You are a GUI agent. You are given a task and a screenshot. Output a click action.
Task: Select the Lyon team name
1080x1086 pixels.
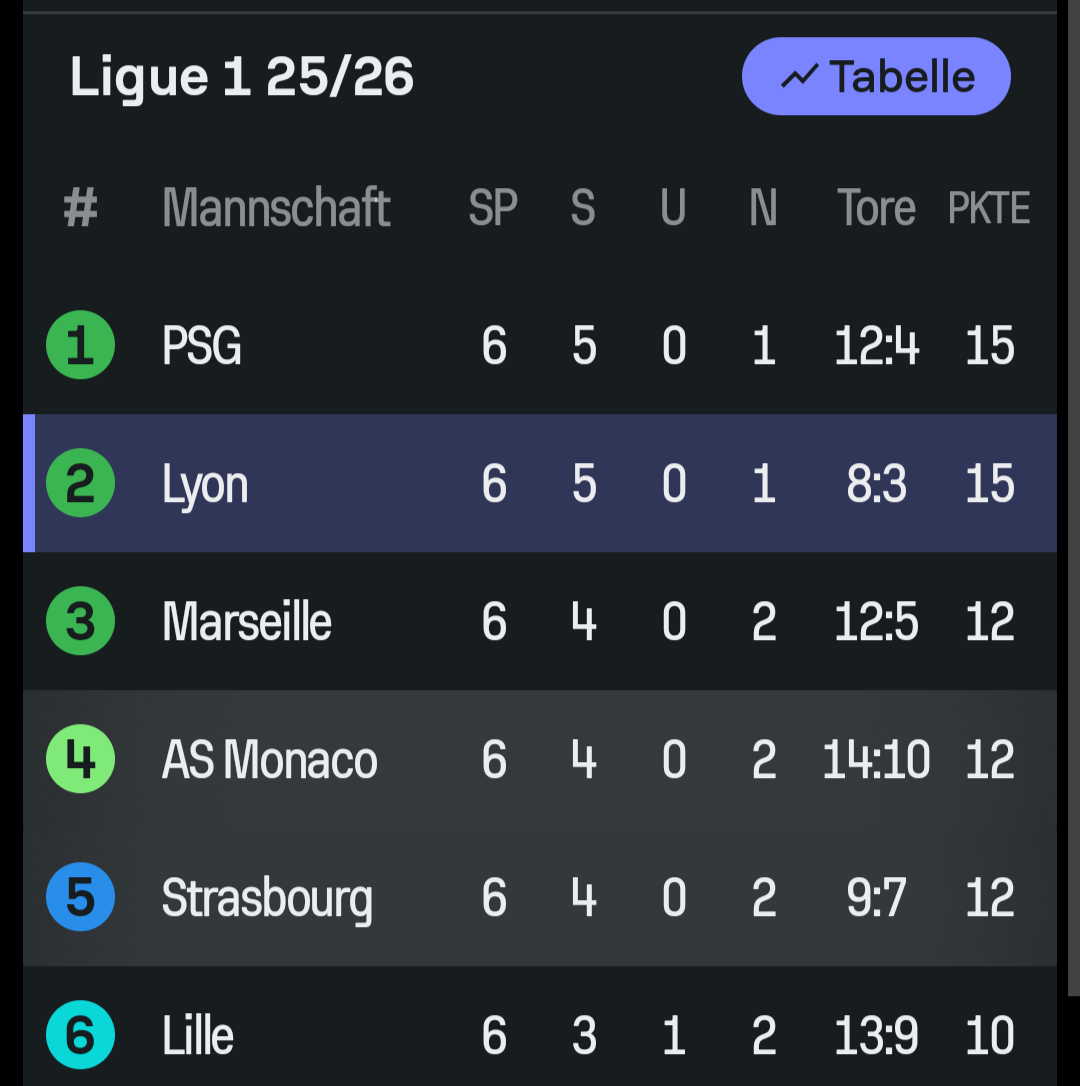pyautogui.click(x=205, y=484)
